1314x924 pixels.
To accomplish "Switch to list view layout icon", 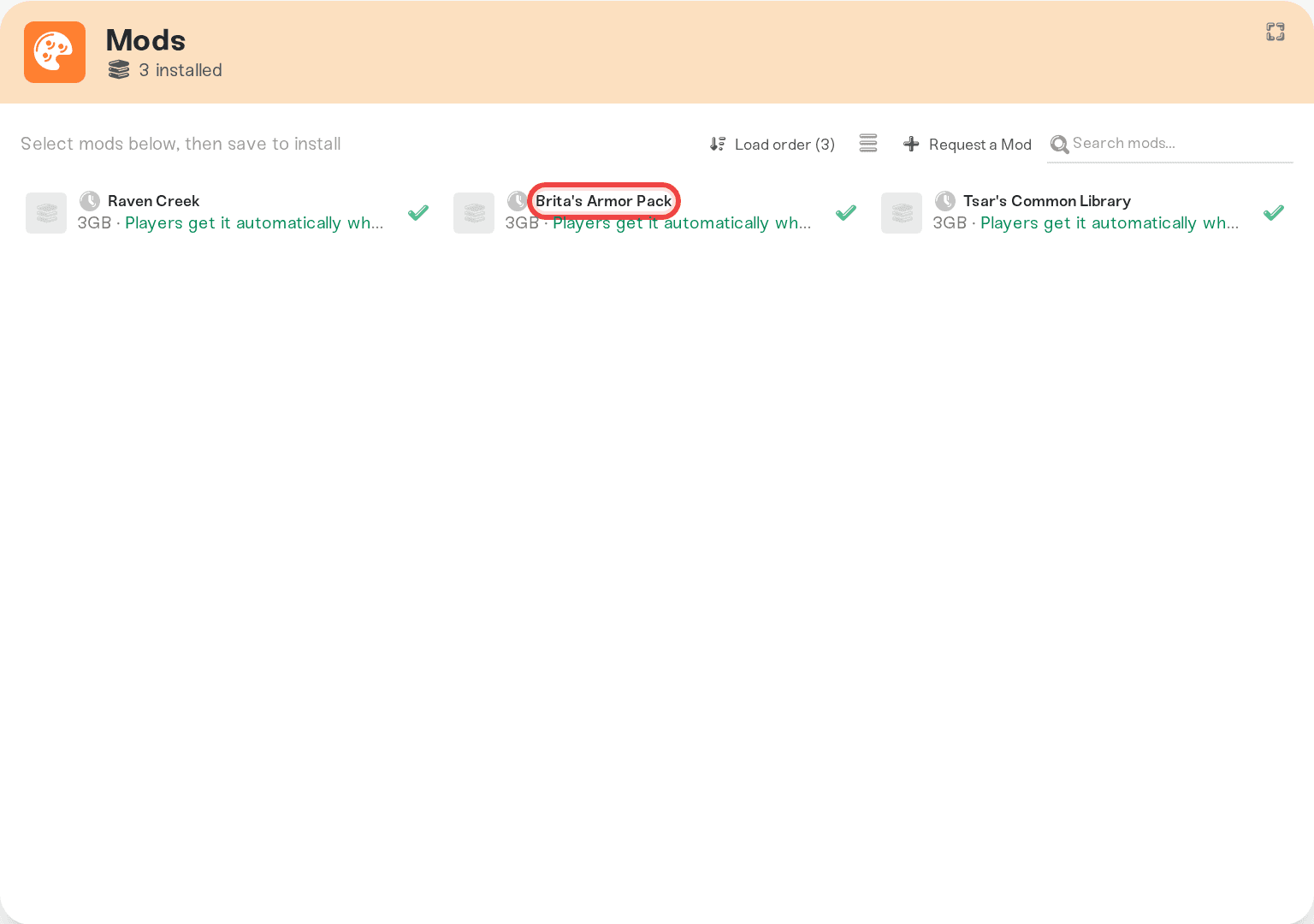I will pyautogui.click(x=868, y=144).
